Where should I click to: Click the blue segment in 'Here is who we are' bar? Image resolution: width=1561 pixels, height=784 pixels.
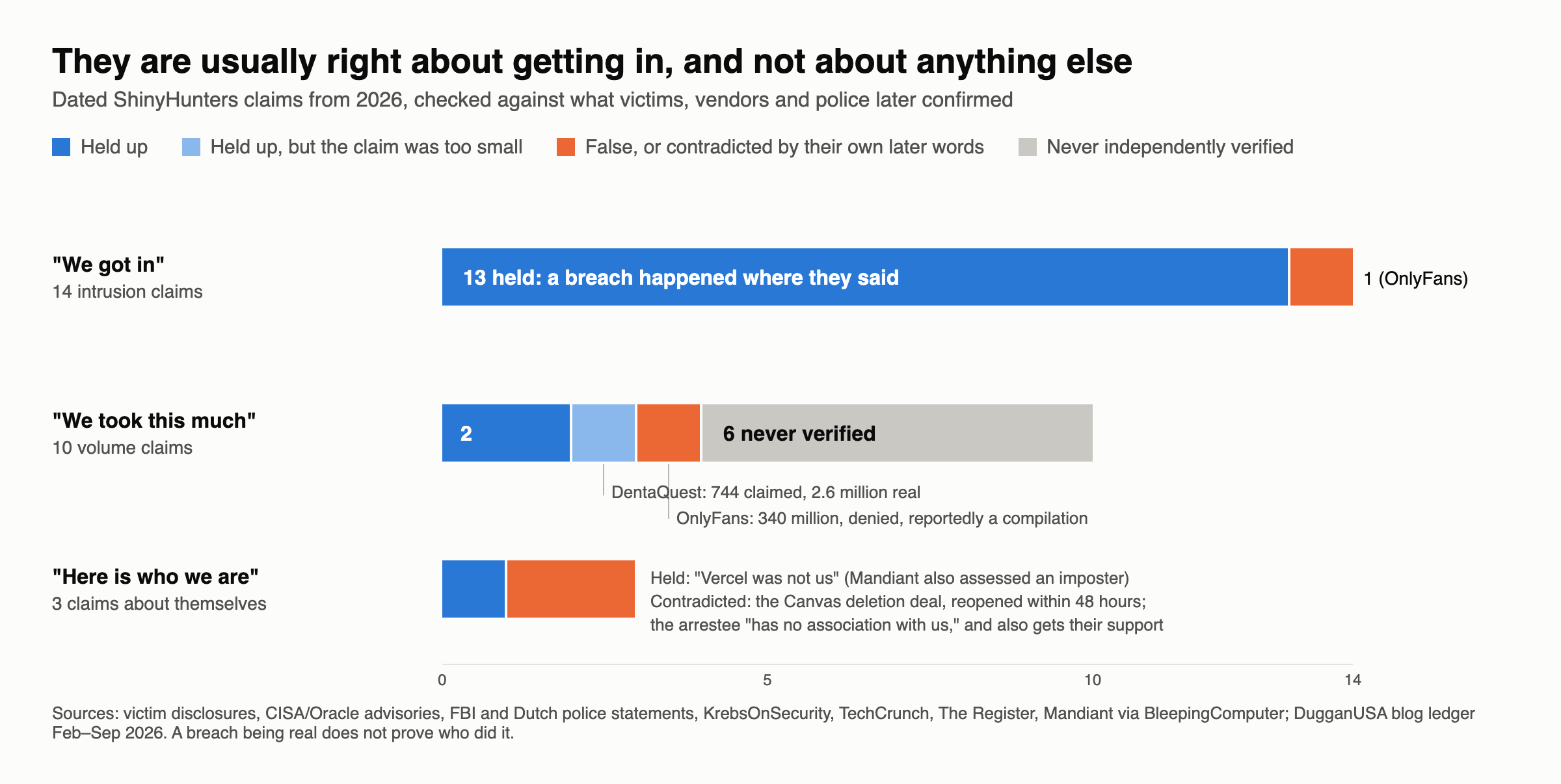click(474, 589)
